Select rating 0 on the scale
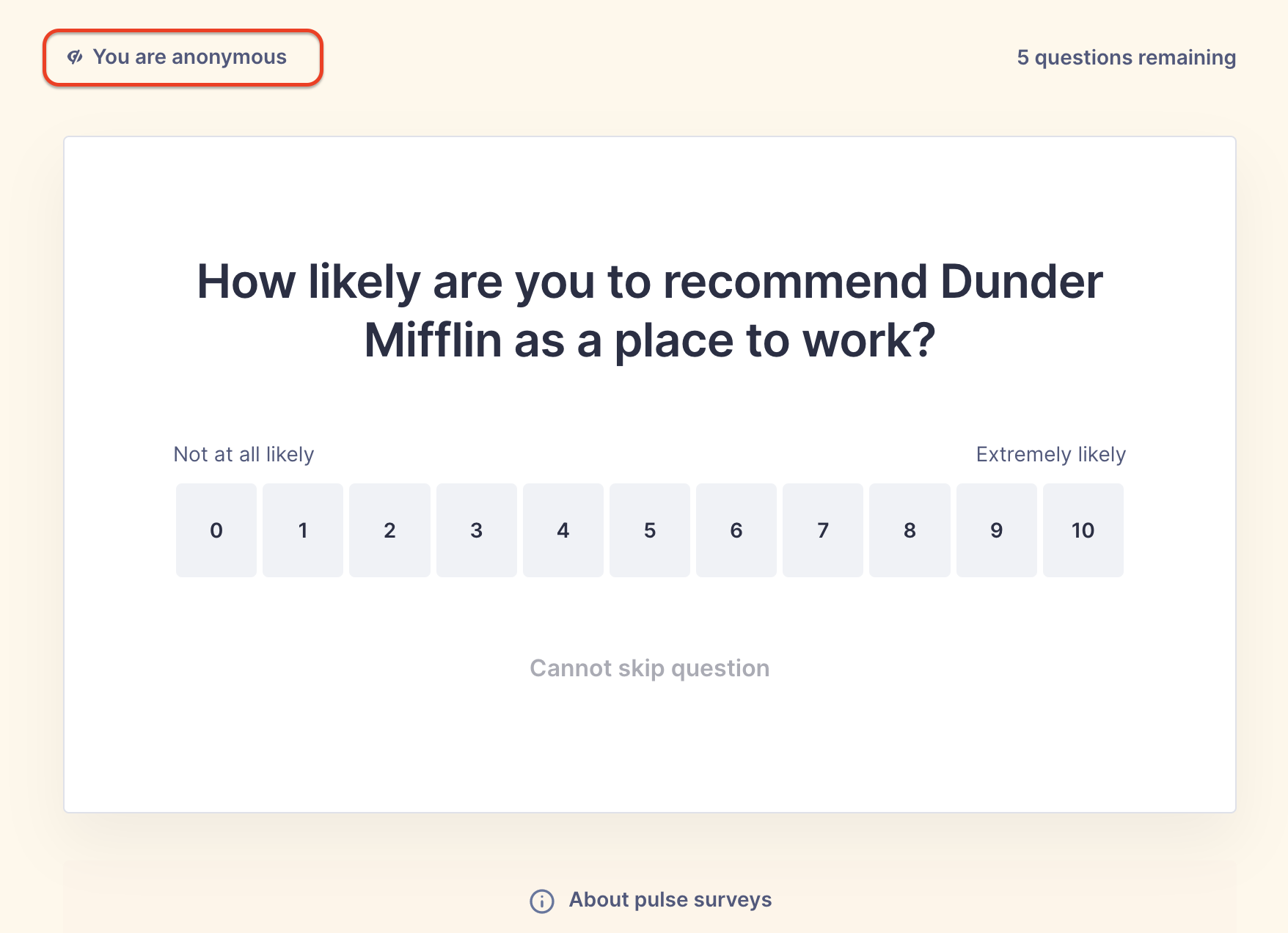The width and height of the screenshot is (1288, 933). [x=216, y=530]
